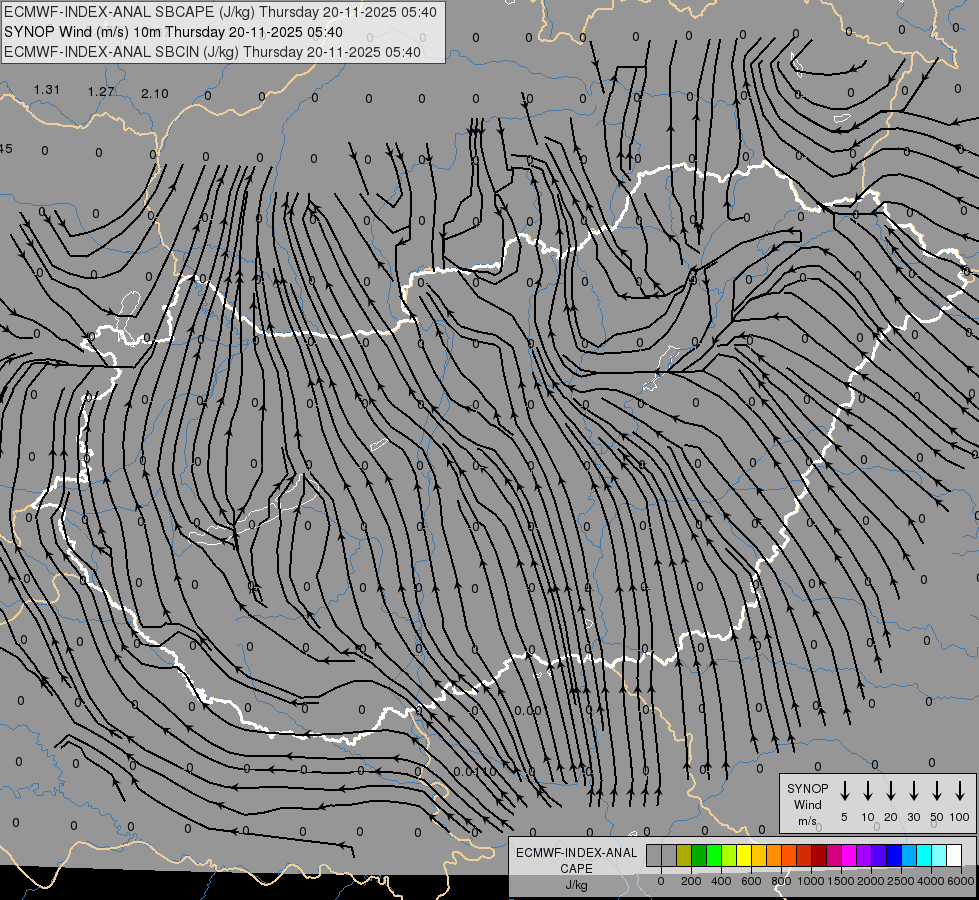979x900 pixels.
Task: Click the 400 tick label in CAPE legend
Action: [x=721, y=881]
